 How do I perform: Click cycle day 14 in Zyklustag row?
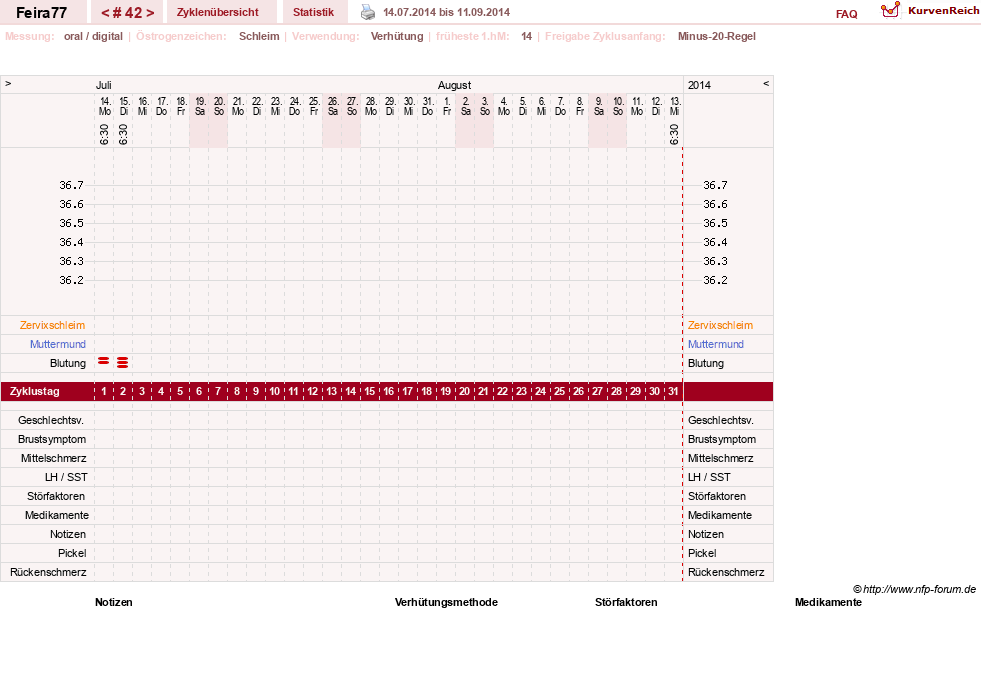click(x=350, y=391)
